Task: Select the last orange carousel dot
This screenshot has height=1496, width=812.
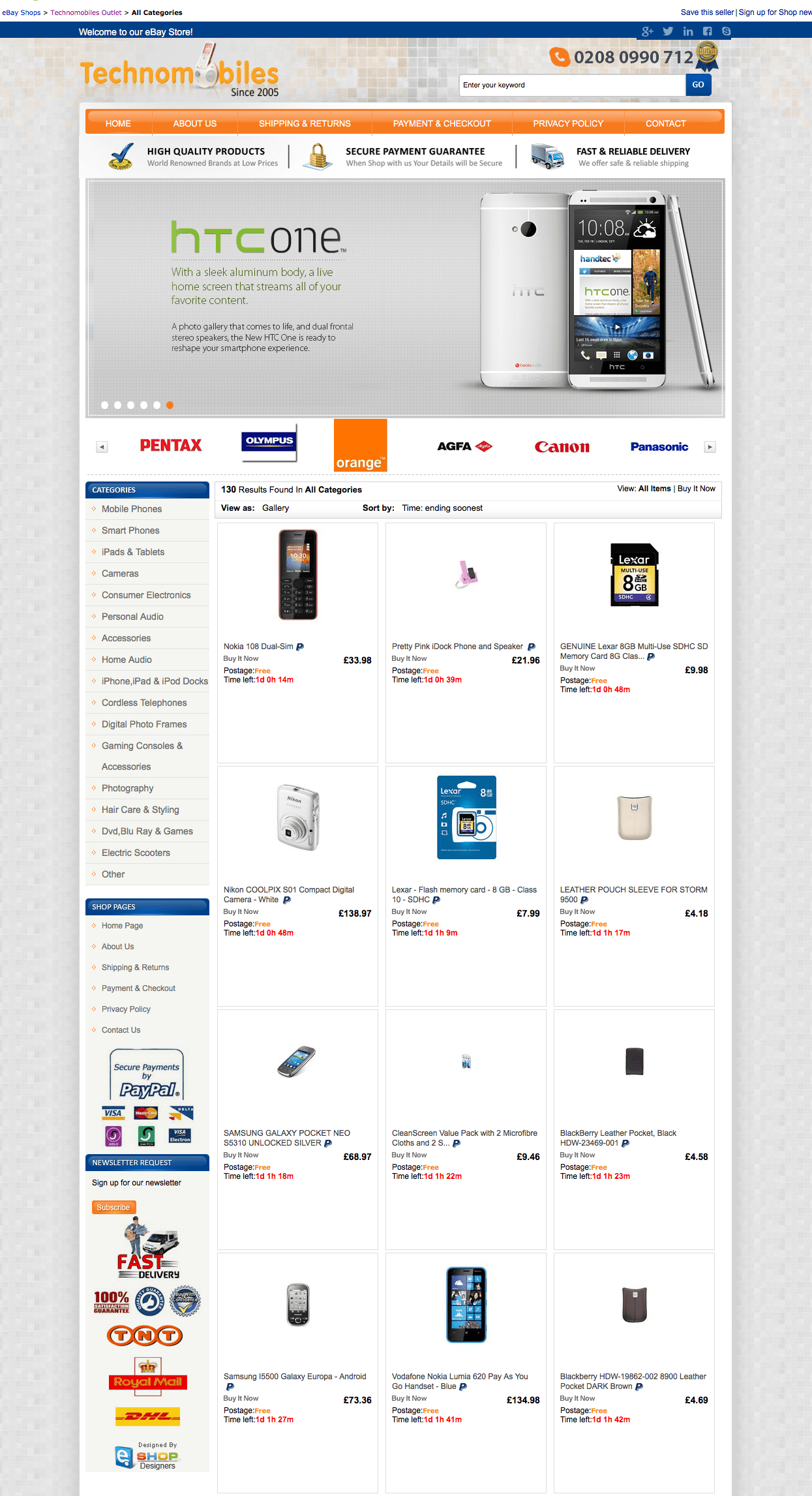Action: pyautogui.click(x=170, y=405)
